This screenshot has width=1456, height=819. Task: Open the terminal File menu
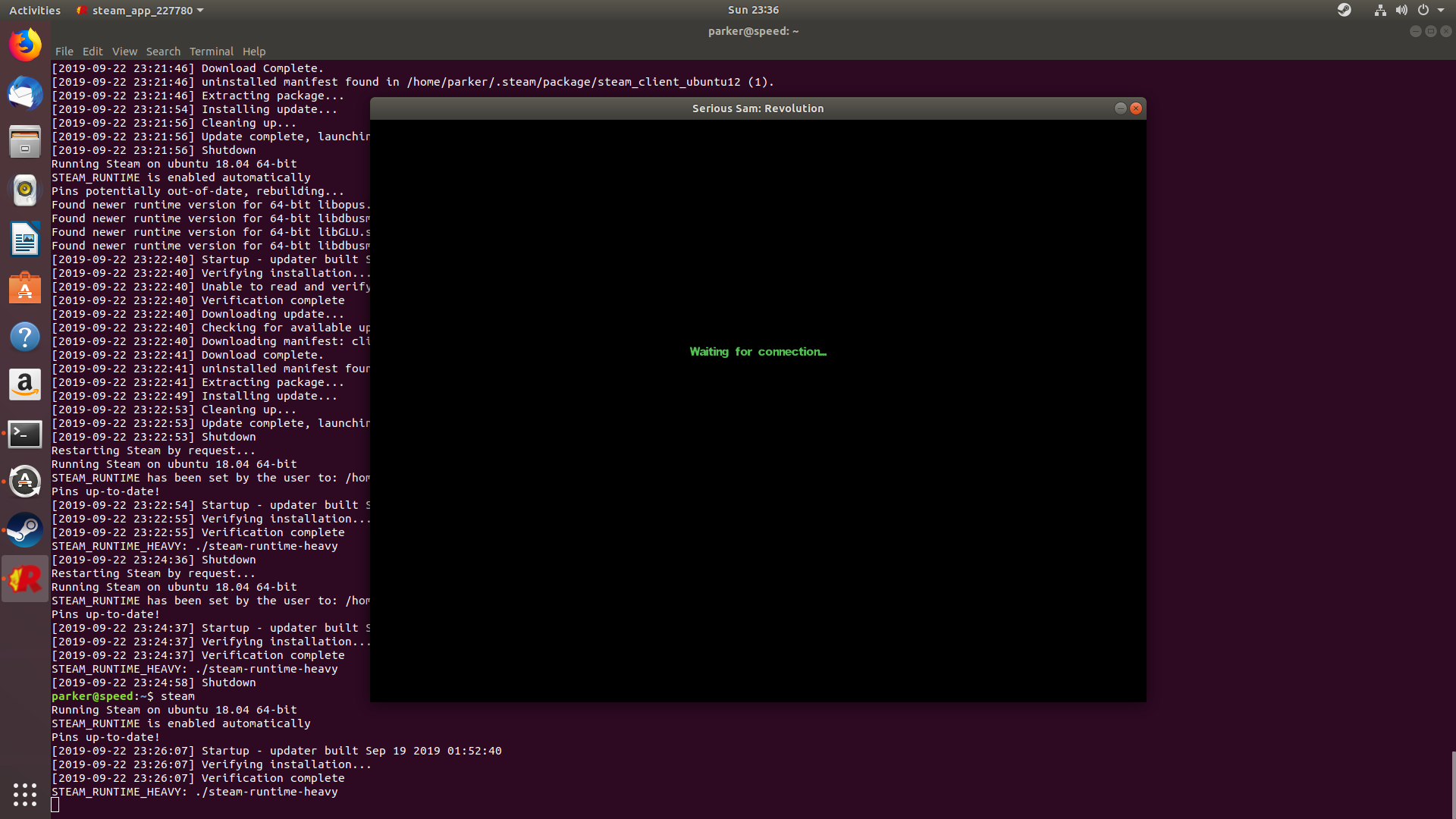click(x=64, y=52)
